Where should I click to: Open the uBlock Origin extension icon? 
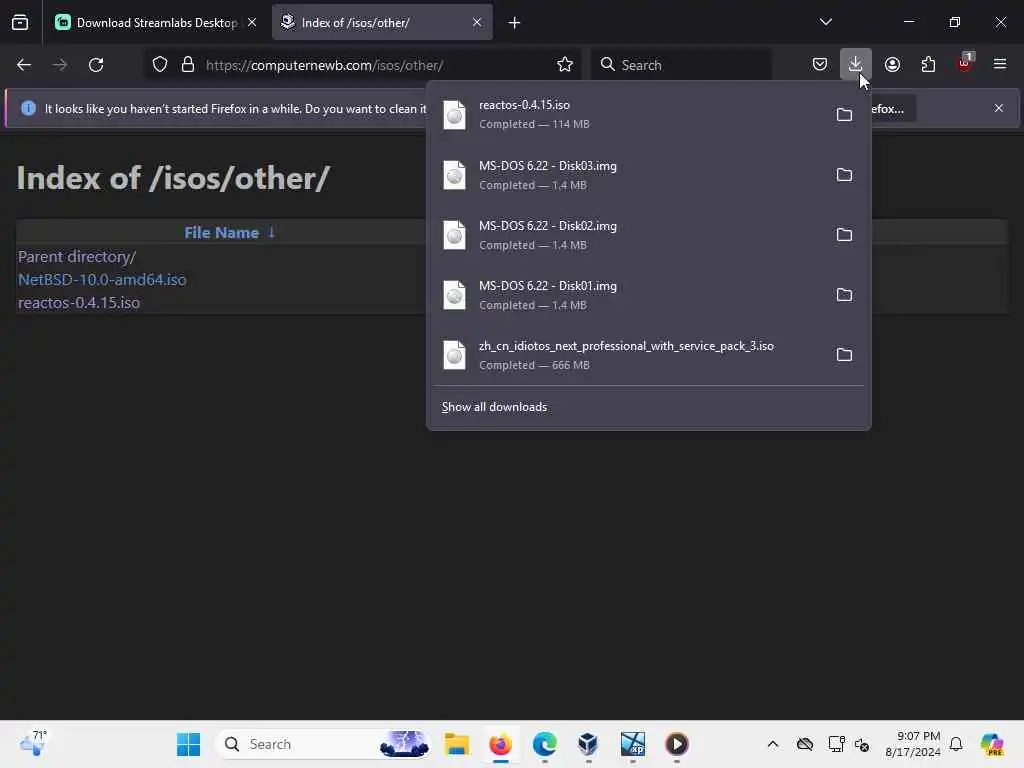click(965, 63)
